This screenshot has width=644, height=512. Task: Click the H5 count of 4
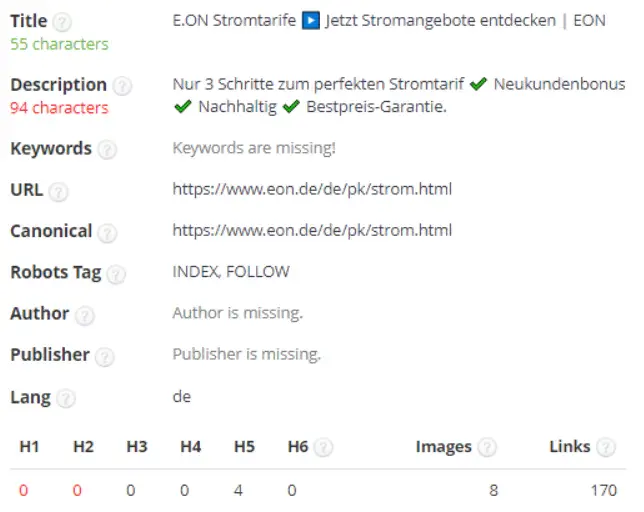[x=239, y=491]
